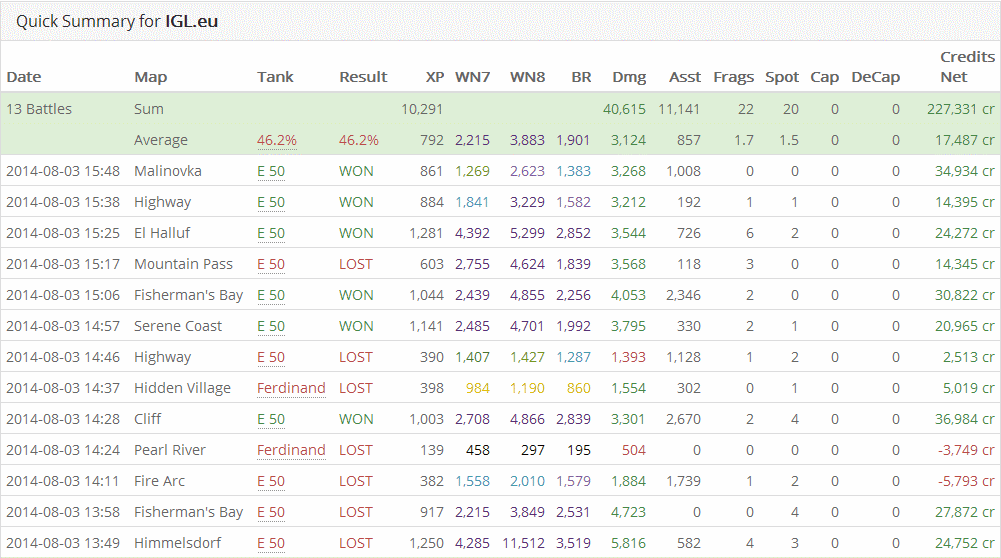This screenshot has width=1001, height=558.
Task: Open E 50 link in El Halluf row
Action: [x=271, y=233]
